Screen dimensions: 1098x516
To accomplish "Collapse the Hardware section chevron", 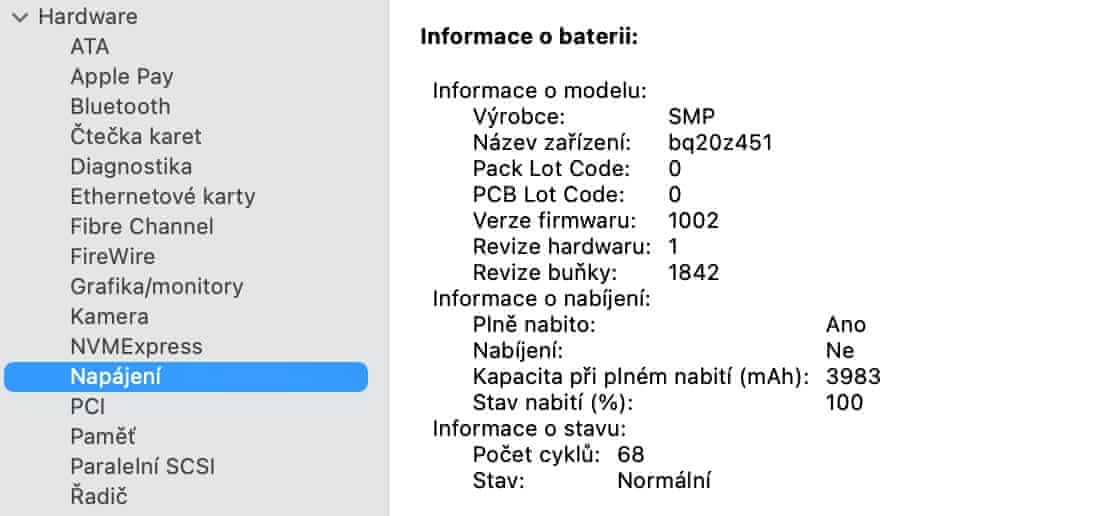I will [20, 17].
